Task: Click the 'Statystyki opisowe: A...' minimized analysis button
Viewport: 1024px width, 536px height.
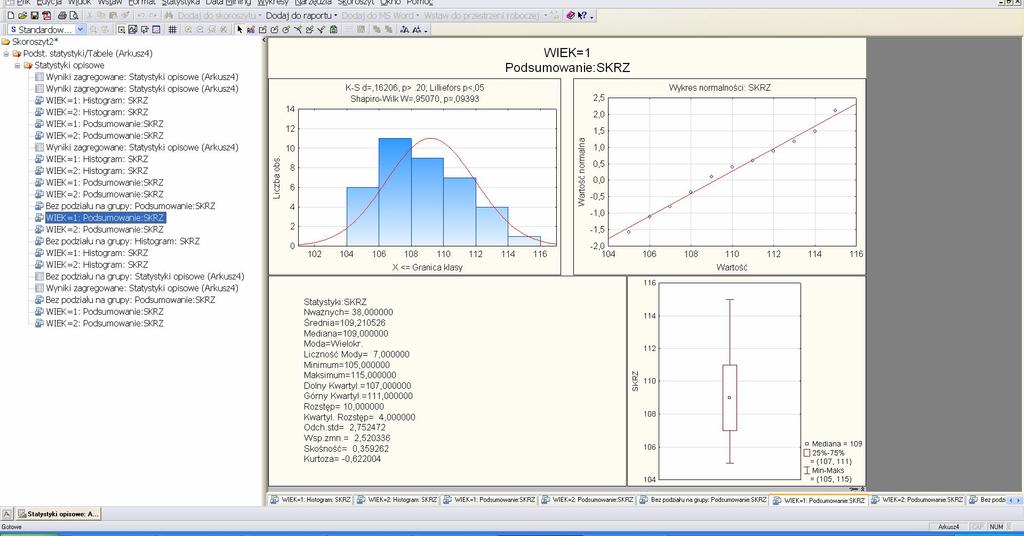Action: 57,514
